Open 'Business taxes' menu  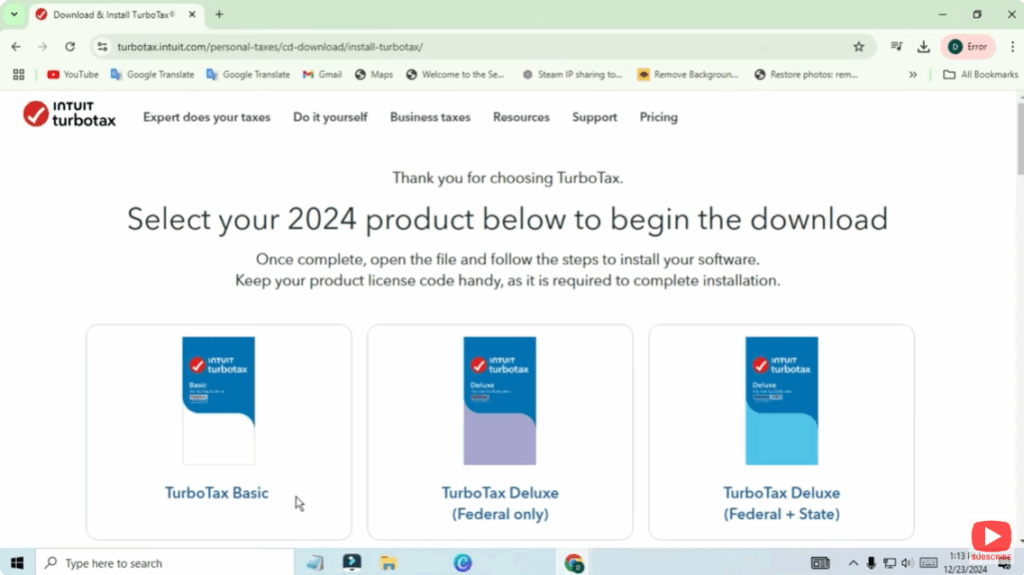[x=430, y=117]
